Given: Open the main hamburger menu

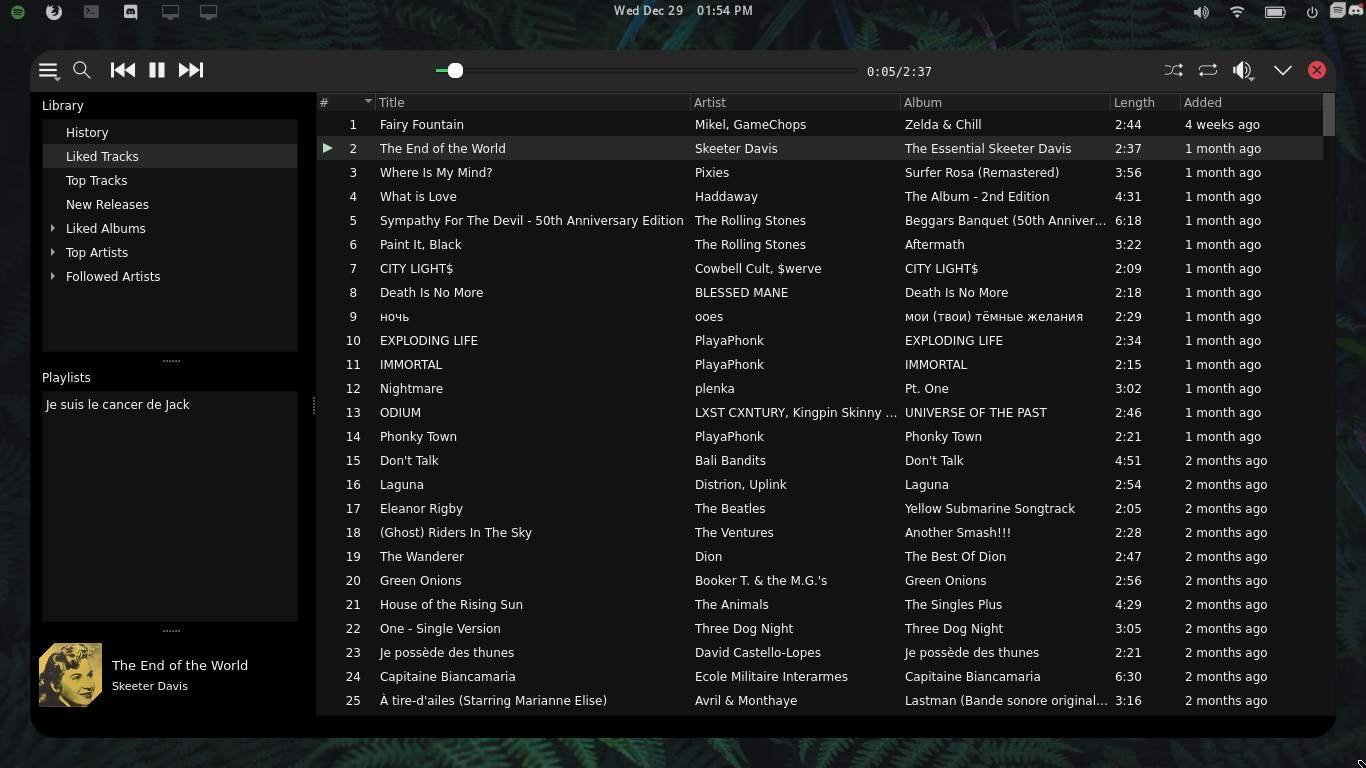Looking at the screenshot, I should (x=48, y=70).
